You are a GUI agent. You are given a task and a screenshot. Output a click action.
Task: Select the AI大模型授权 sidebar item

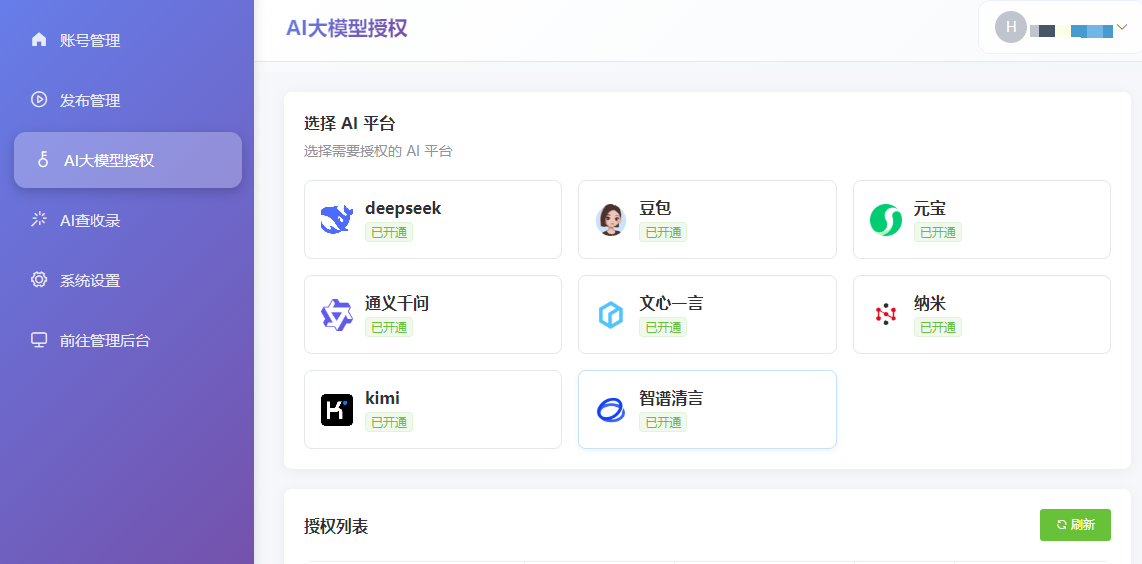pyautogui.click(x=128, y=160)
